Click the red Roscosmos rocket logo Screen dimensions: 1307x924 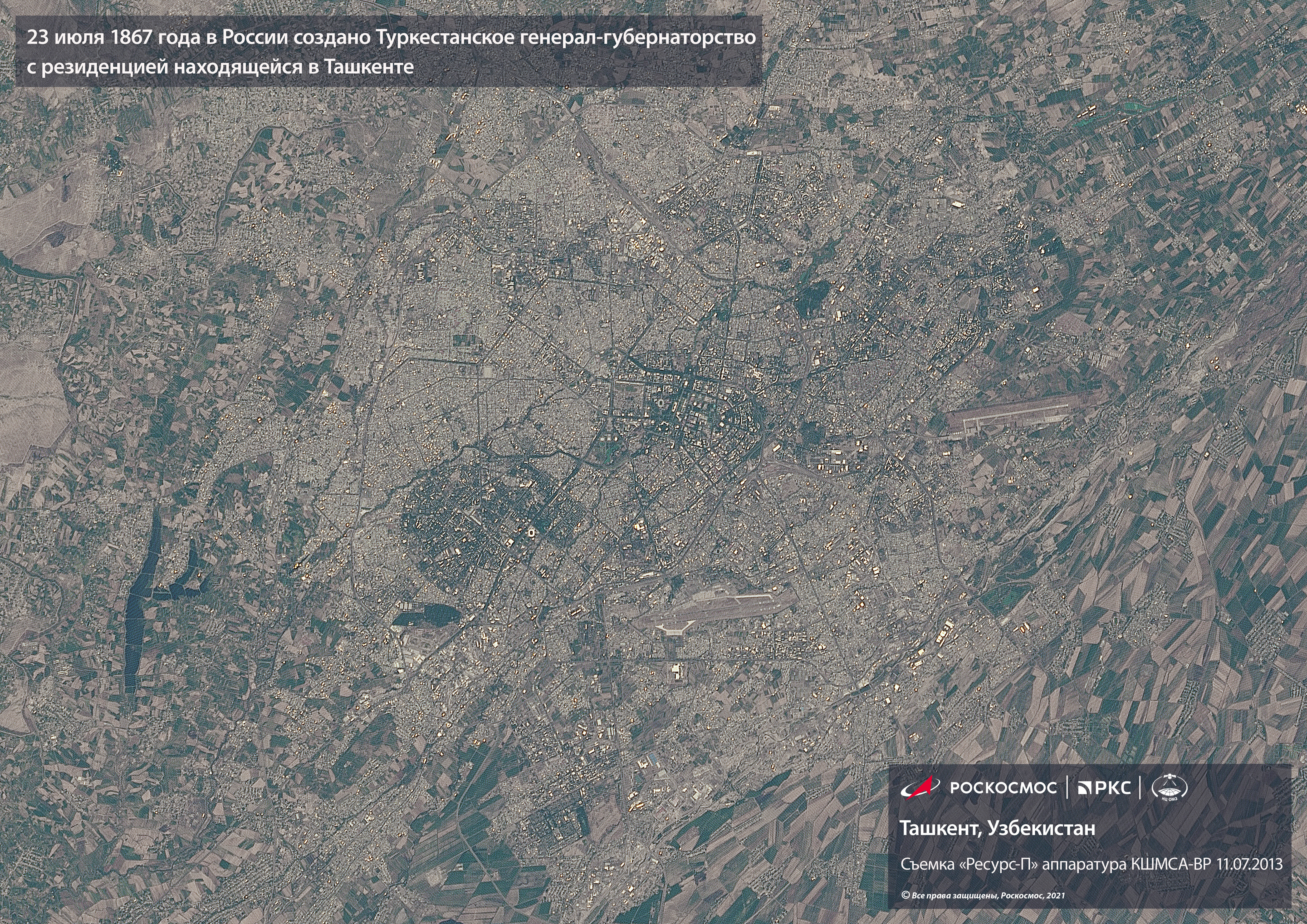[921, 788]
